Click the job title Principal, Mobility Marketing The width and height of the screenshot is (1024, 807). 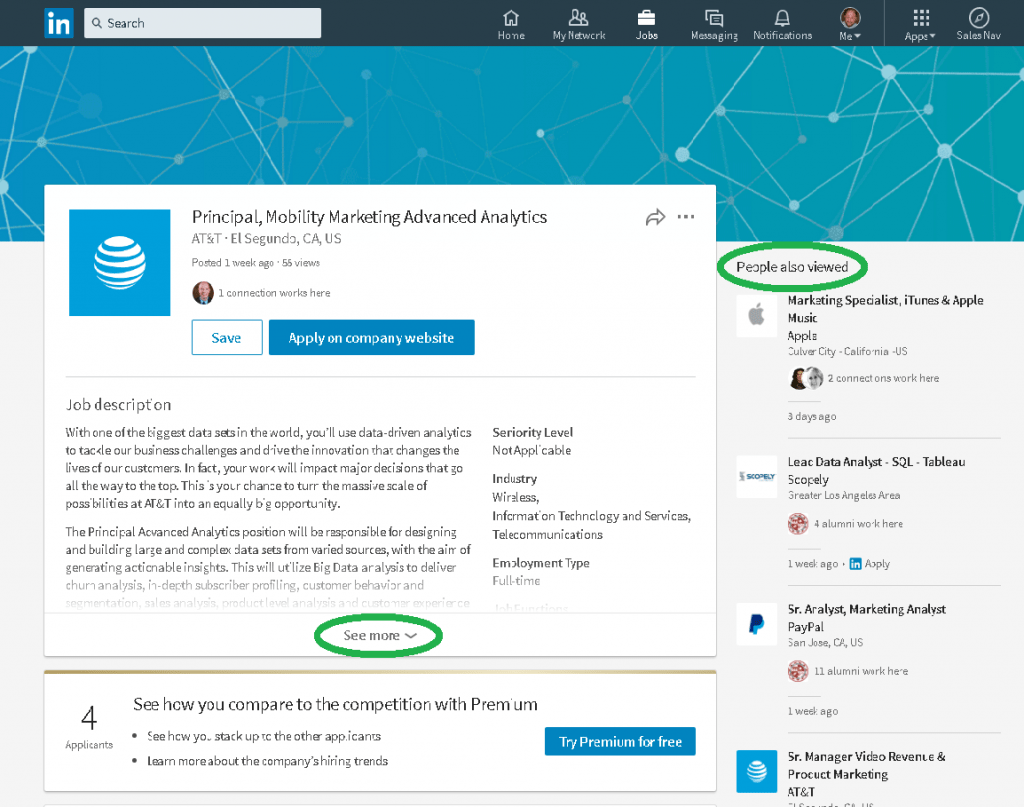coord(370,217)
